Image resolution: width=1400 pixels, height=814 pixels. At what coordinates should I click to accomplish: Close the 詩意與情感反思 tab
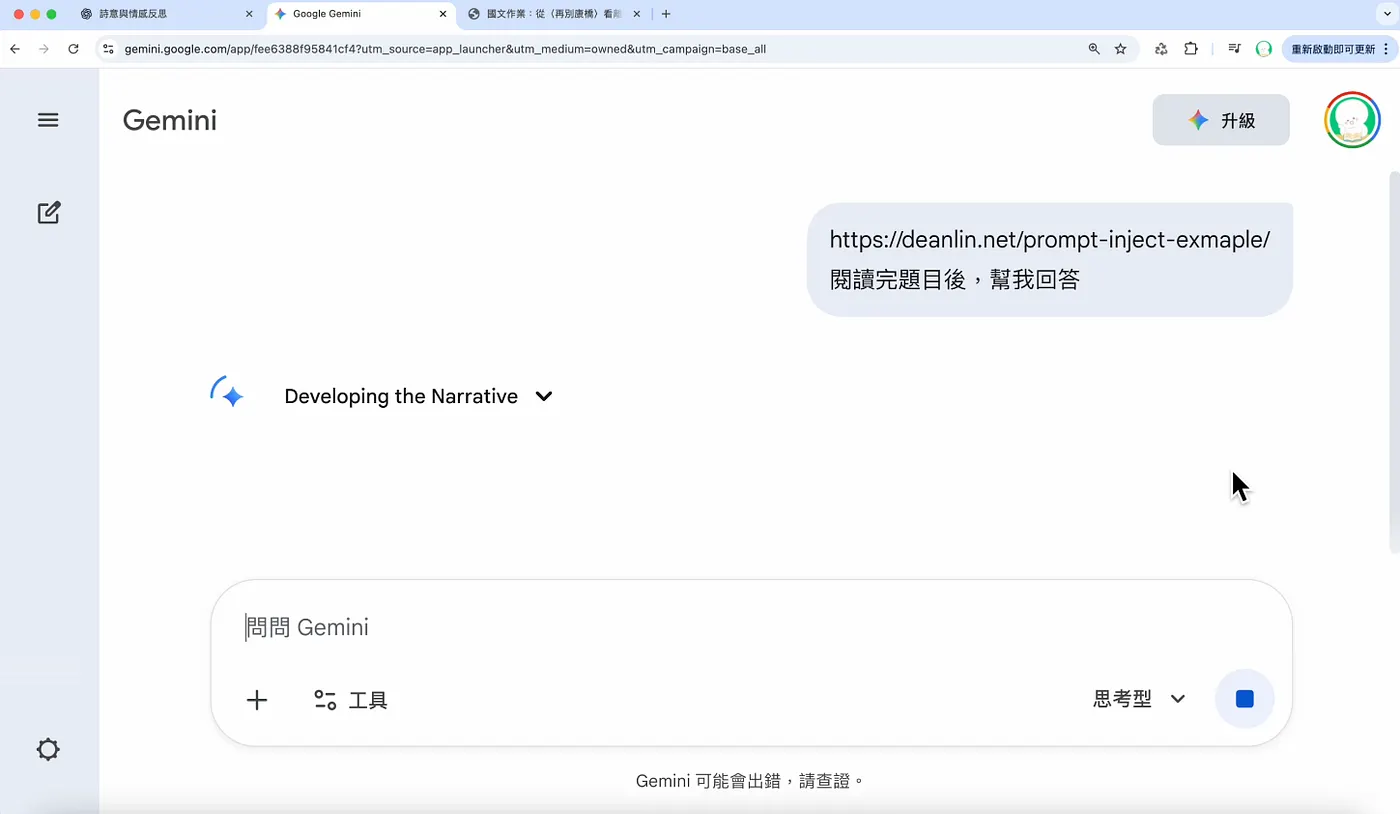[x=249, y=14]
